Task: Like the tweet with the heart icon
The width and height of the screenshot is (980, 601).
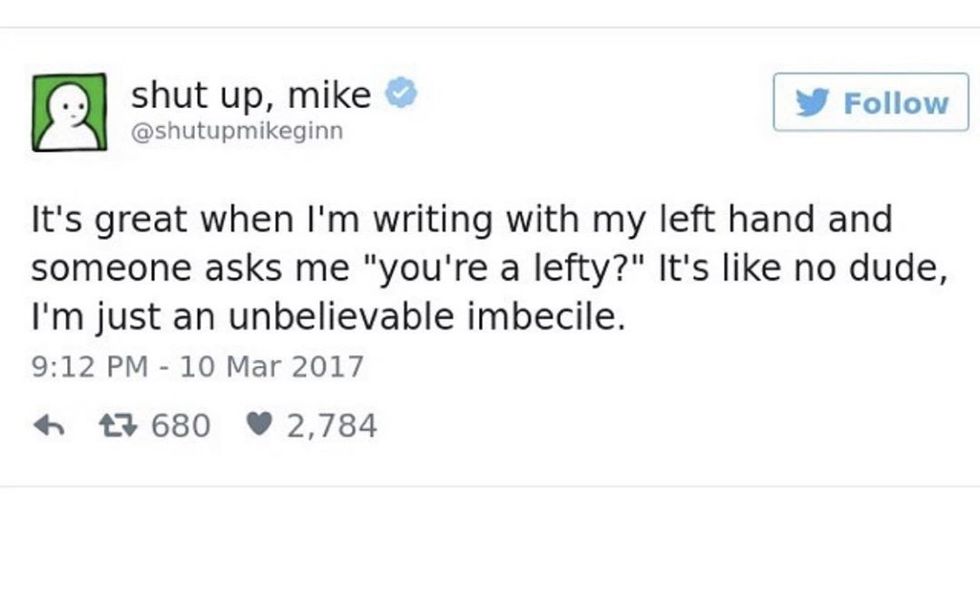Action: (259, 427)
